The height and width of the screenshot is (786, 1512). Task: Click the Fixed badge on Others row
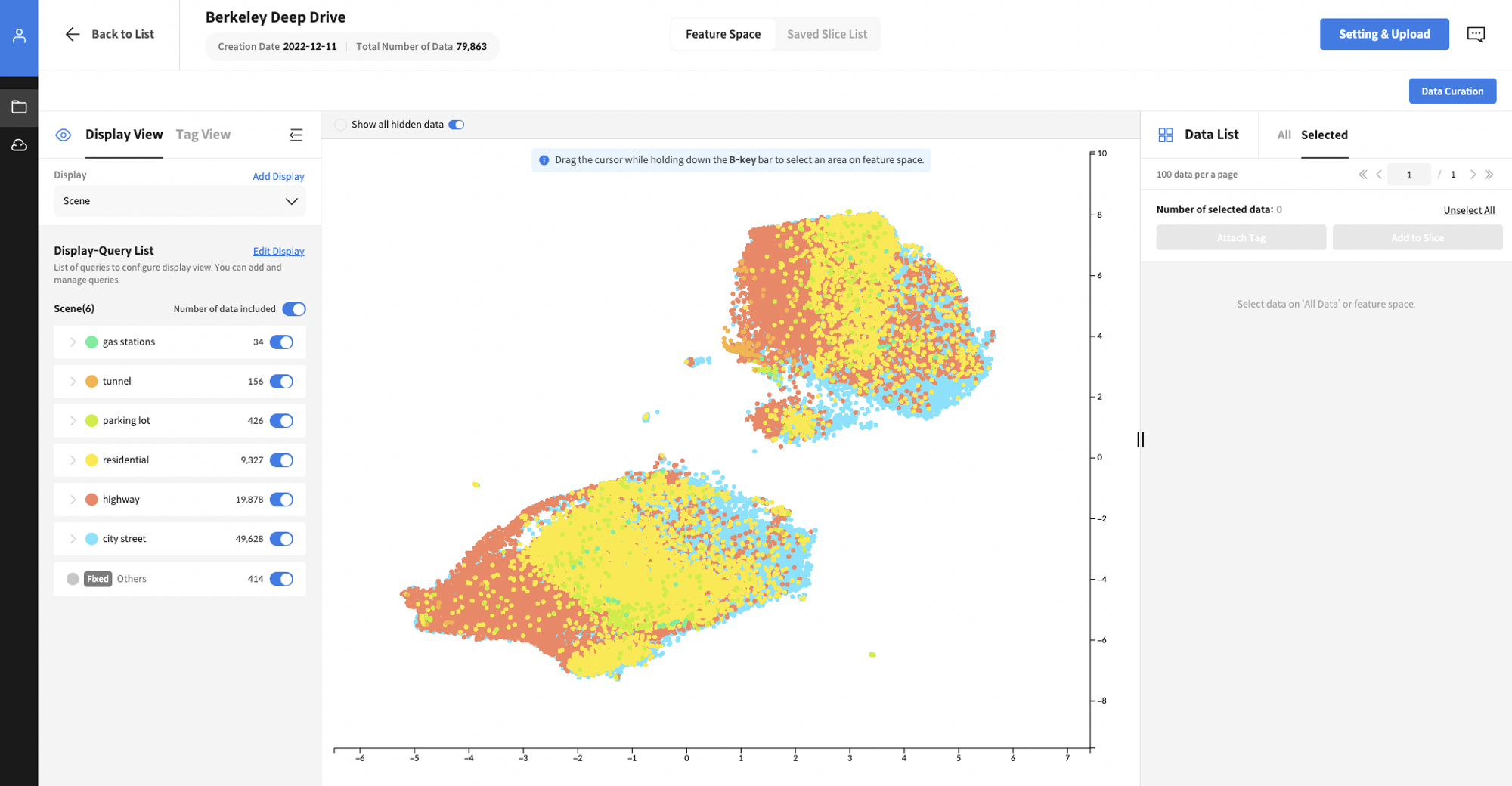[98, 579]
